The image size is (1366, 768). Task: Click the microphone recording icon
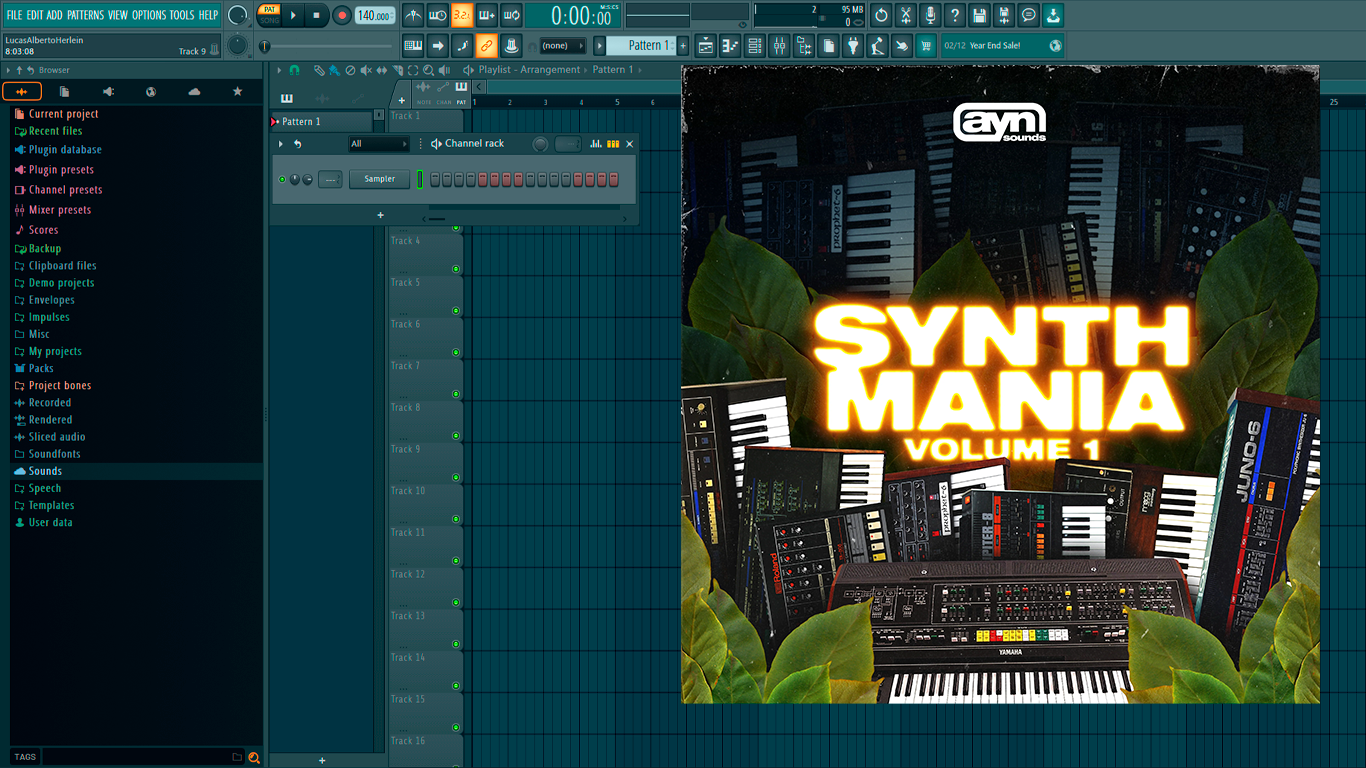[x=930, y=15]
